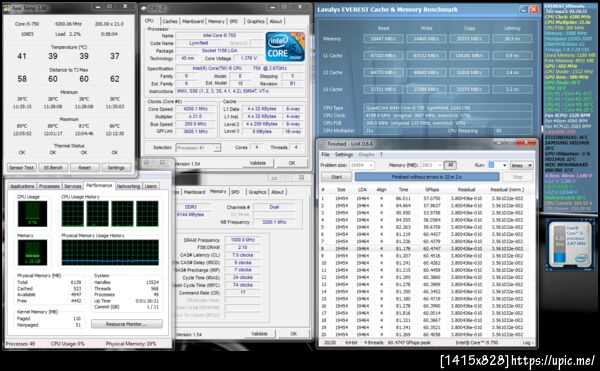600x371 pixels.
Task: Open Services tab in Task Manager
Action: (x=73, y=186)
